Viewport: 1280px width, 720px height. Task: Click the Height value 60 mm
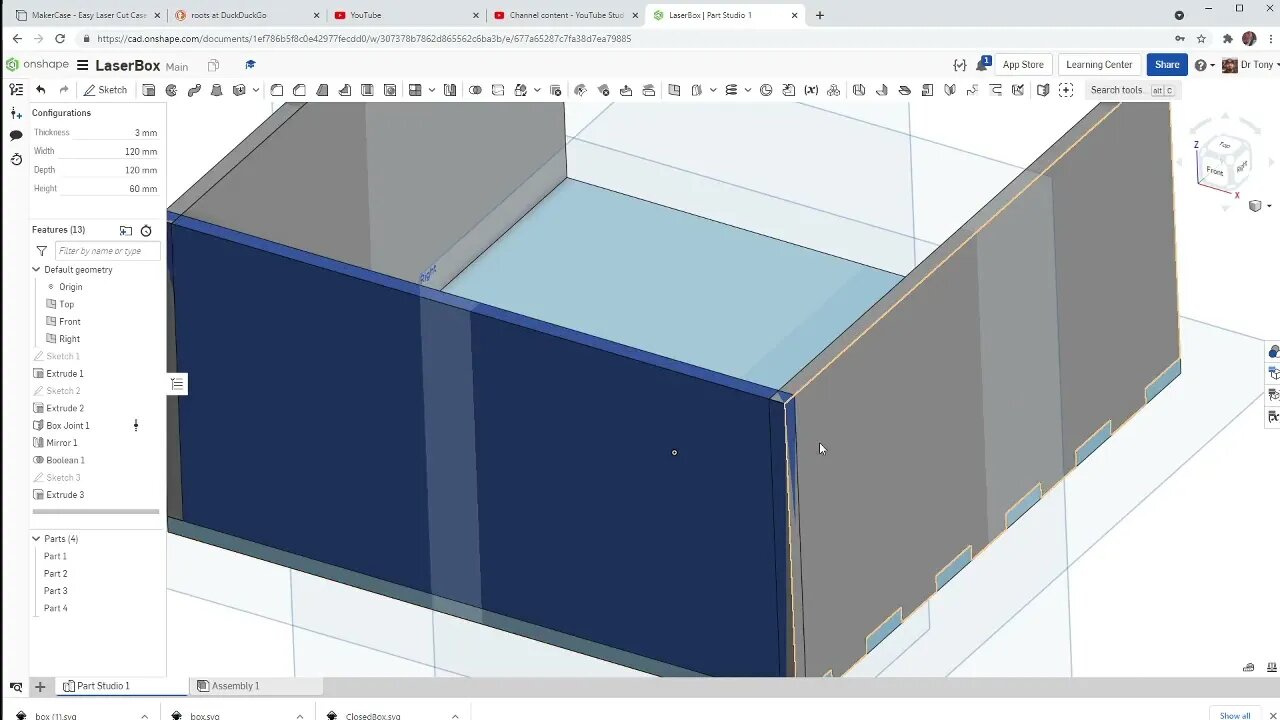point(143,189)
